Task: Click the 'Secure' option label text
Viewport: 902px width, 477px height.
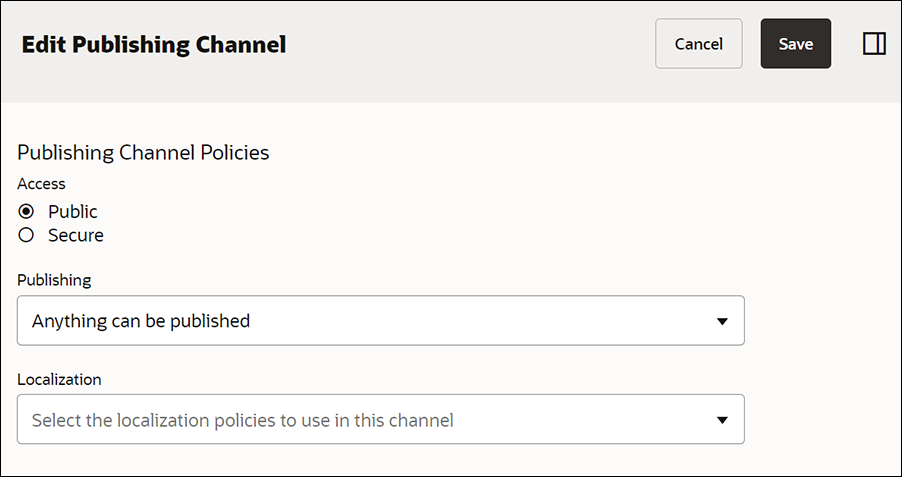Action: [76, 236]
